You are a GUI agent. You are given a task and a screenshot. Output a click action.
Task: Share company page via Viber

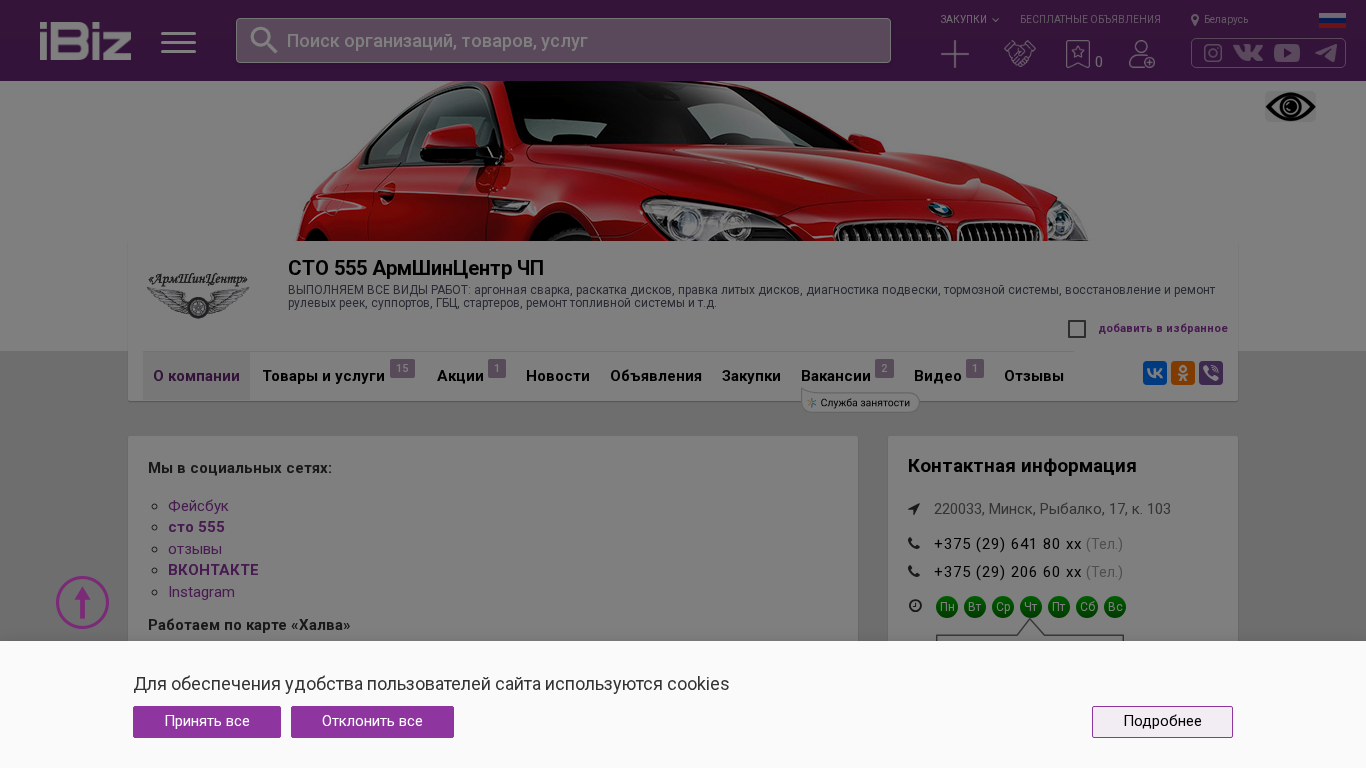pyautogui.click(x=1211, y=373)
